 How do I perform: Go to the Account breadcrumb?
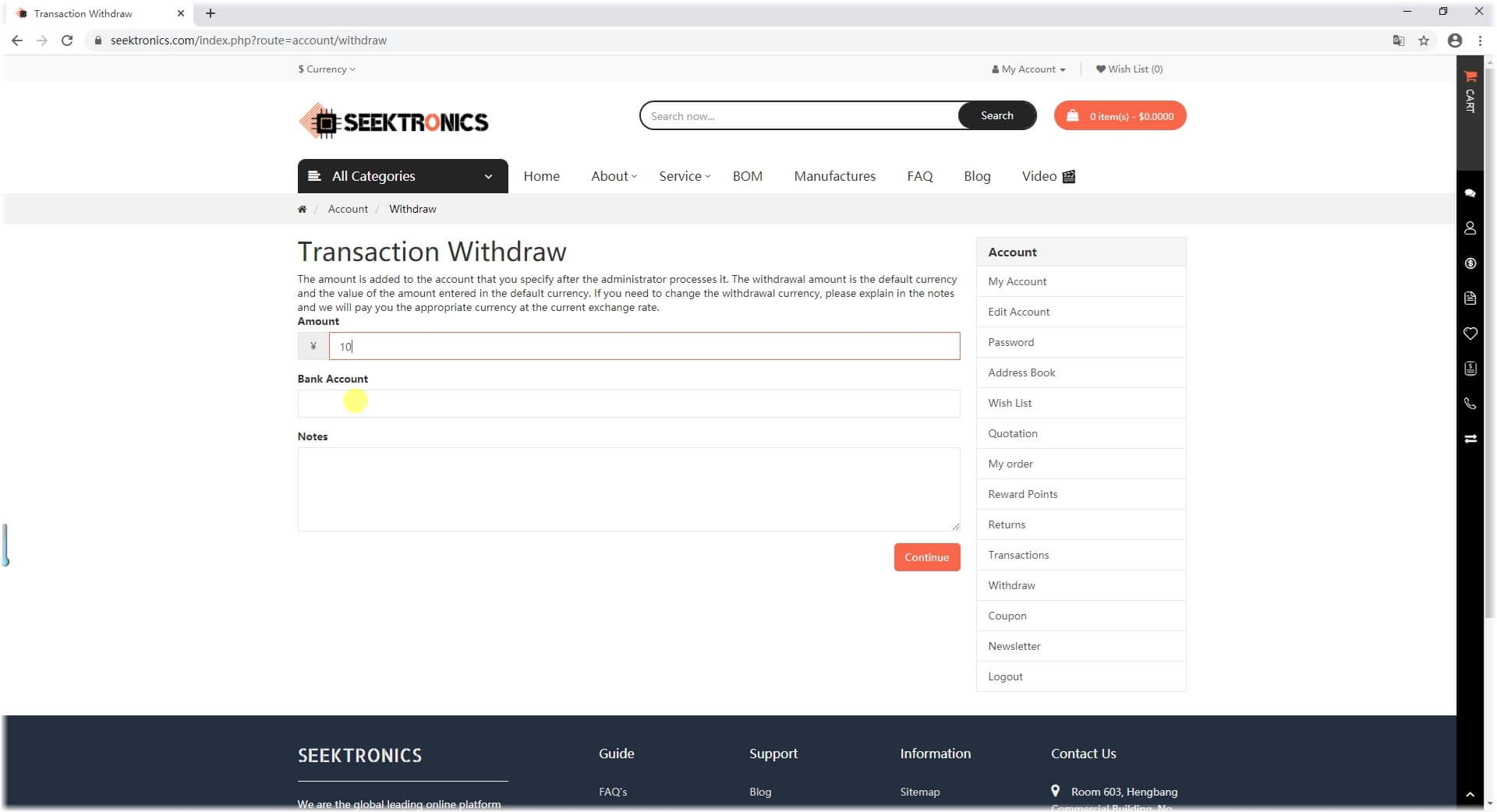pos(348,209)
